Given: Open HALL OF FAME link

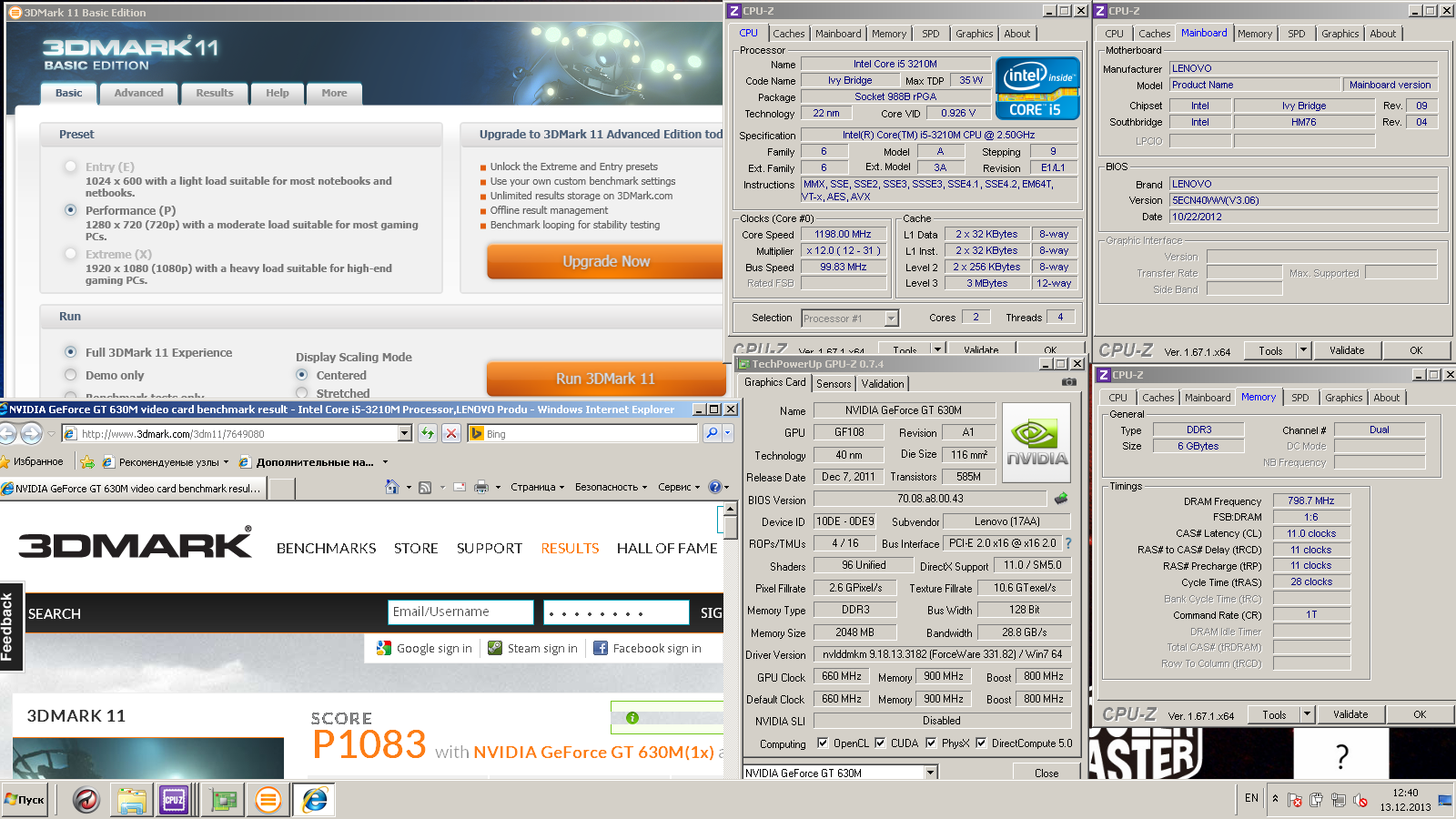Looking at the screenshot, I should coord(667,548).
